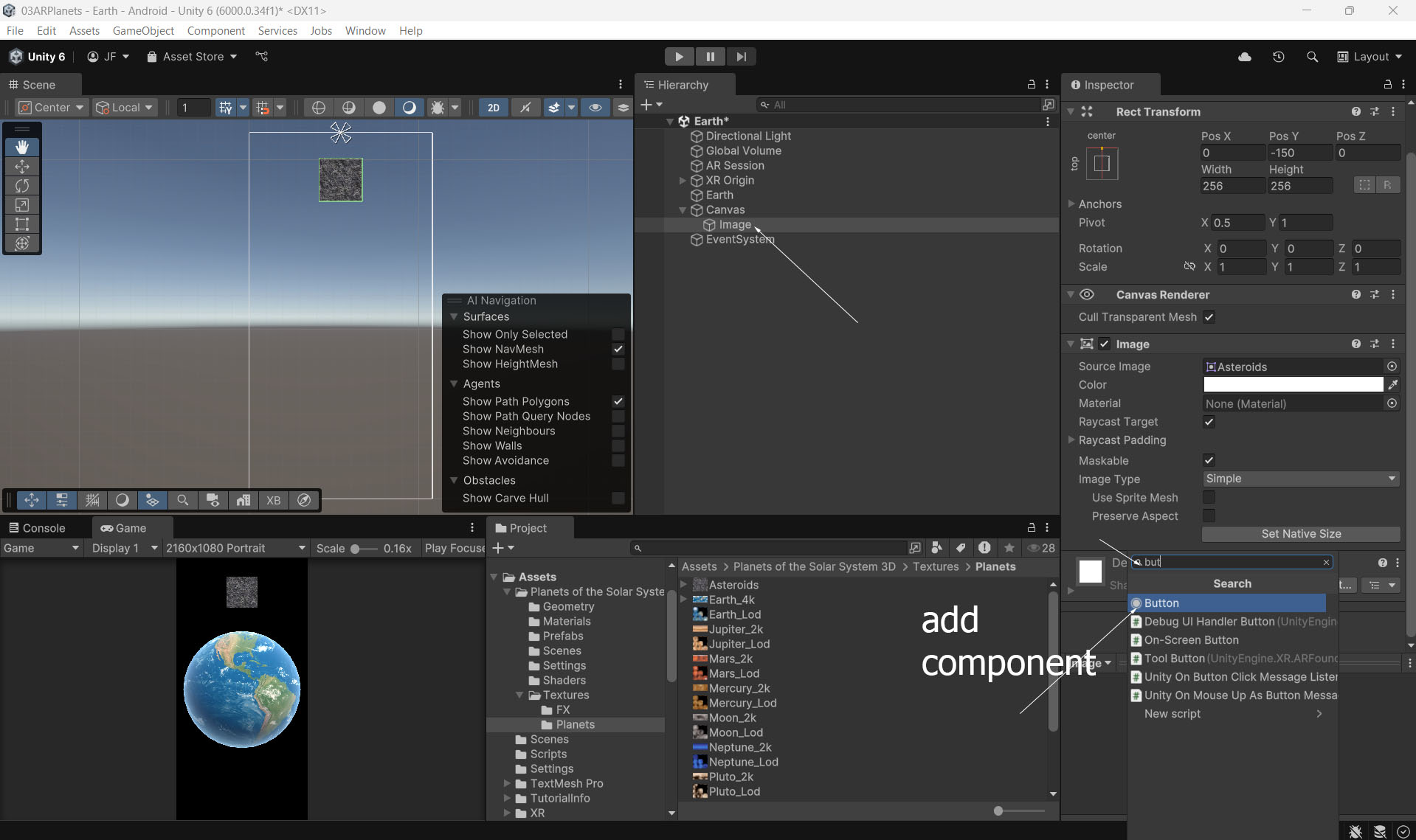Select the Move tool in Scene toolbar

pyautogui.click(x=22, y=167)
